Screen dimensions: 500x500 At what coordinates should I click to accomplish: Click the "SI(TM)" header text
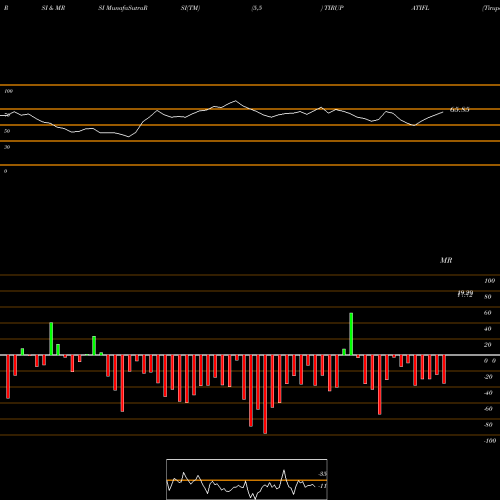click(x=190, y=8)
